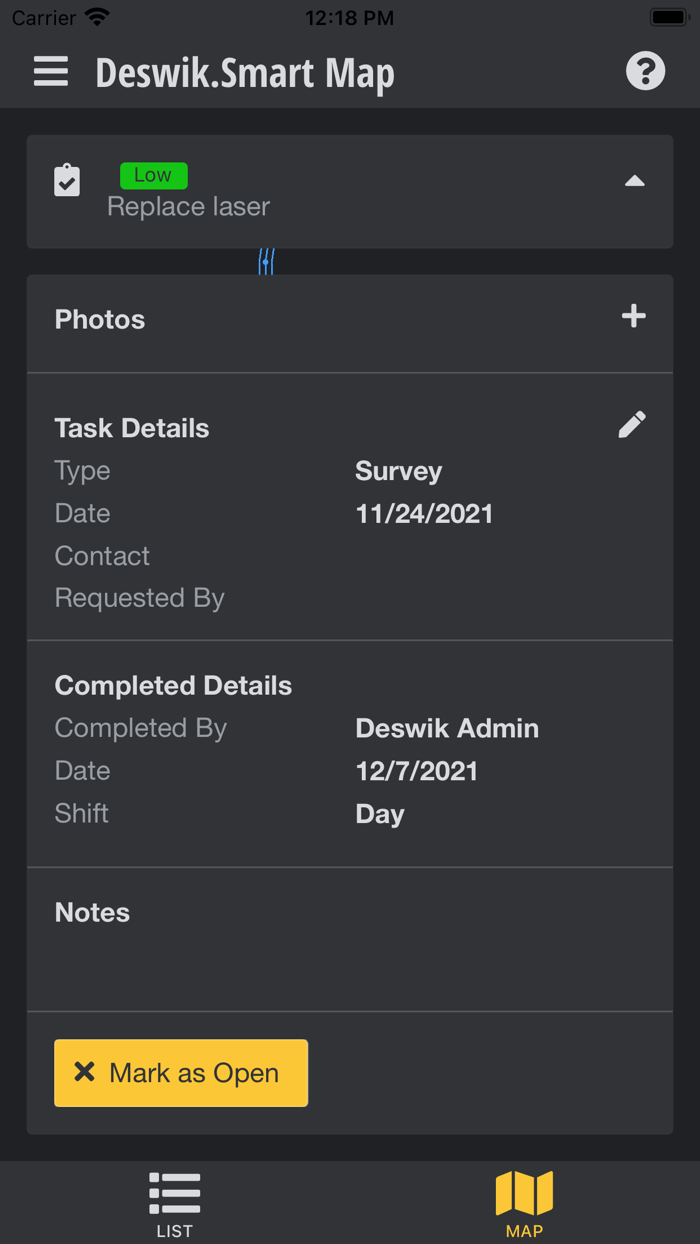Click the X icon inside Mark as Open
This screenshot has width=700, height=1244.
(x=84, y=1072)
